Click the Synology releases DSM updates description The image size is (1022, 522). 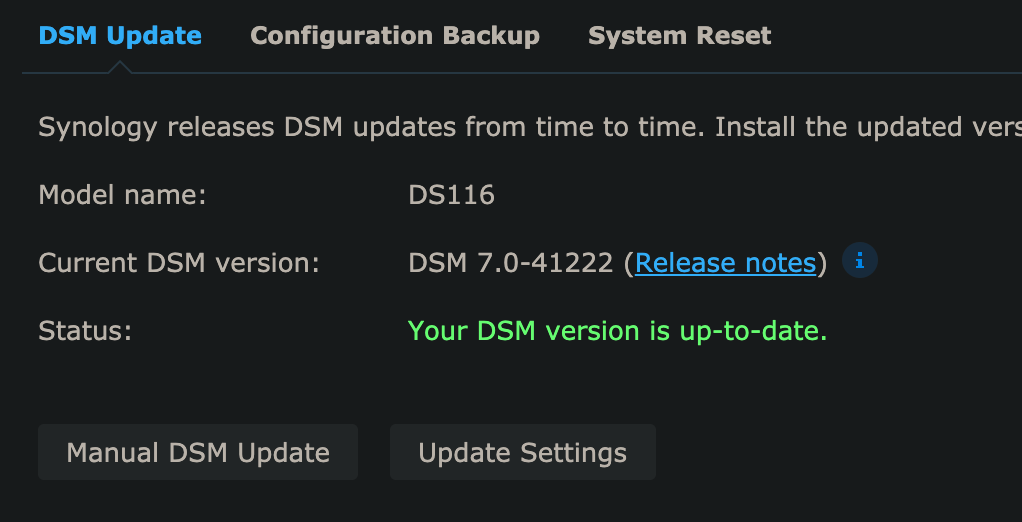pyautogui.click(x=530, y=127)
